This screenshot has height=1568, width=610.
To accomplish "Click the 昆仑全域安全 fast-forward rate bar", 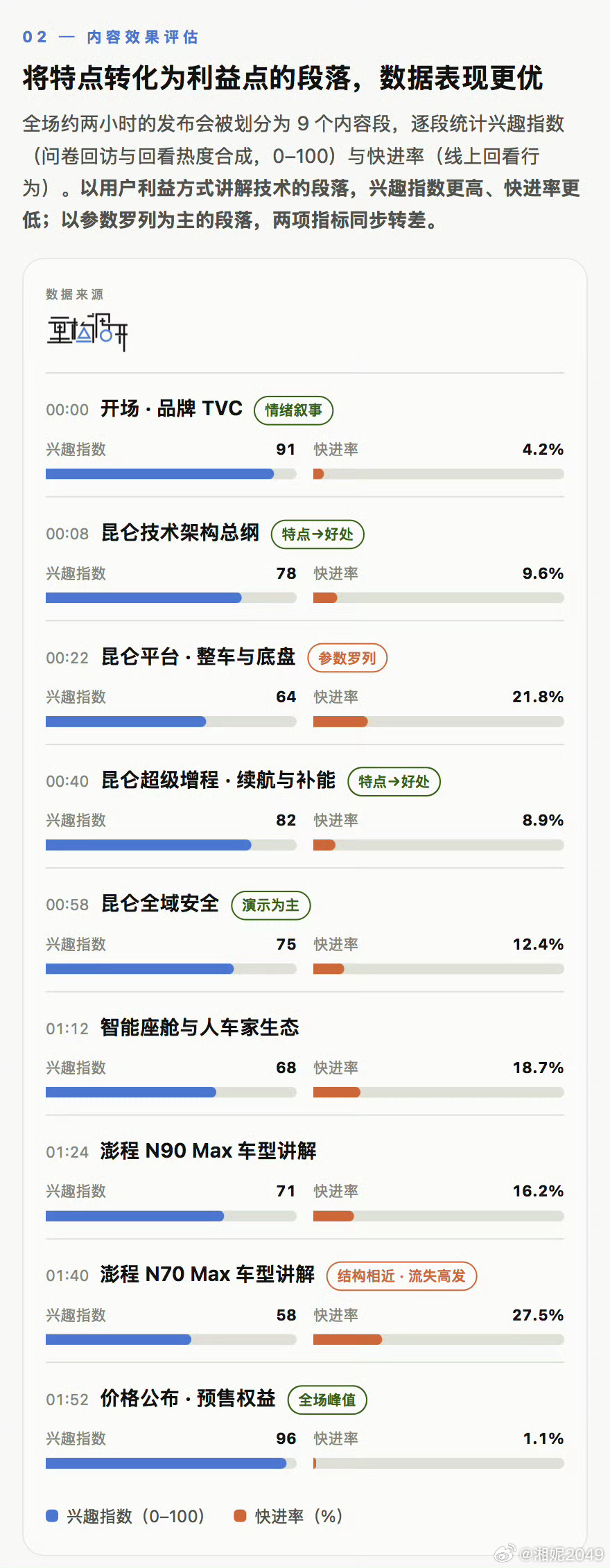I will tap(439, 968).
